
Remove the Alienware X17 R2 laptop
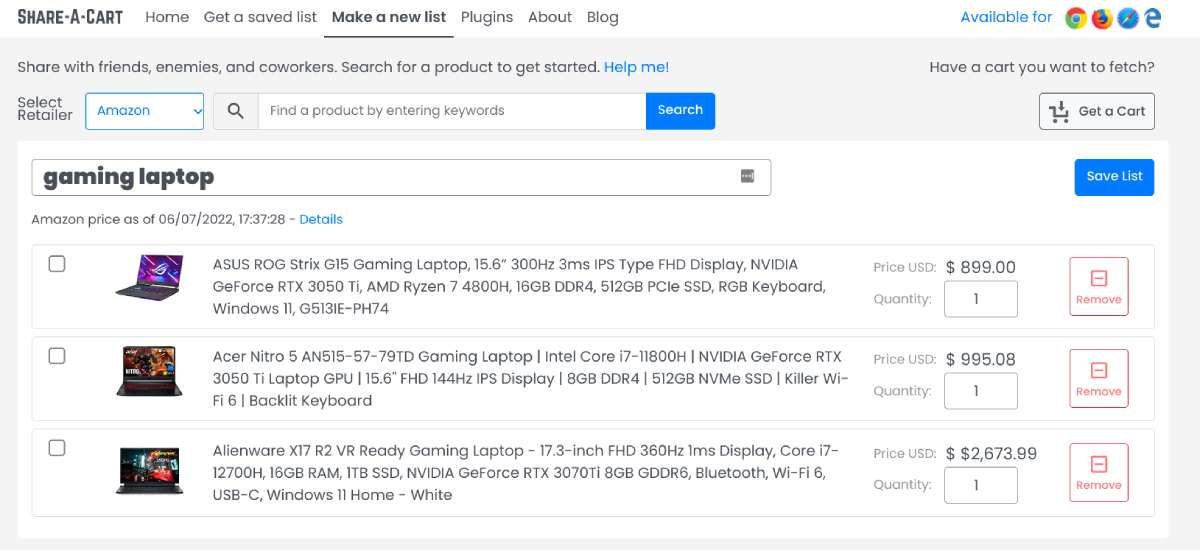(x=1098, y=472)
